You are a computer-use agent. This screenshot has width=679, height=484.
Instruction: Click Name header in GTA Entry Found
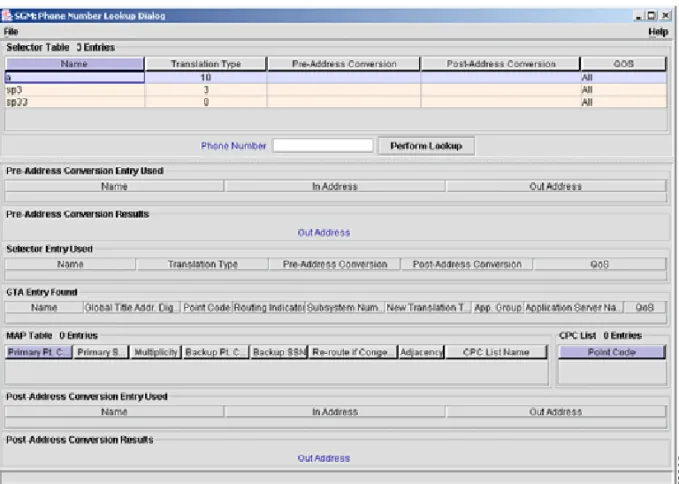44,307
